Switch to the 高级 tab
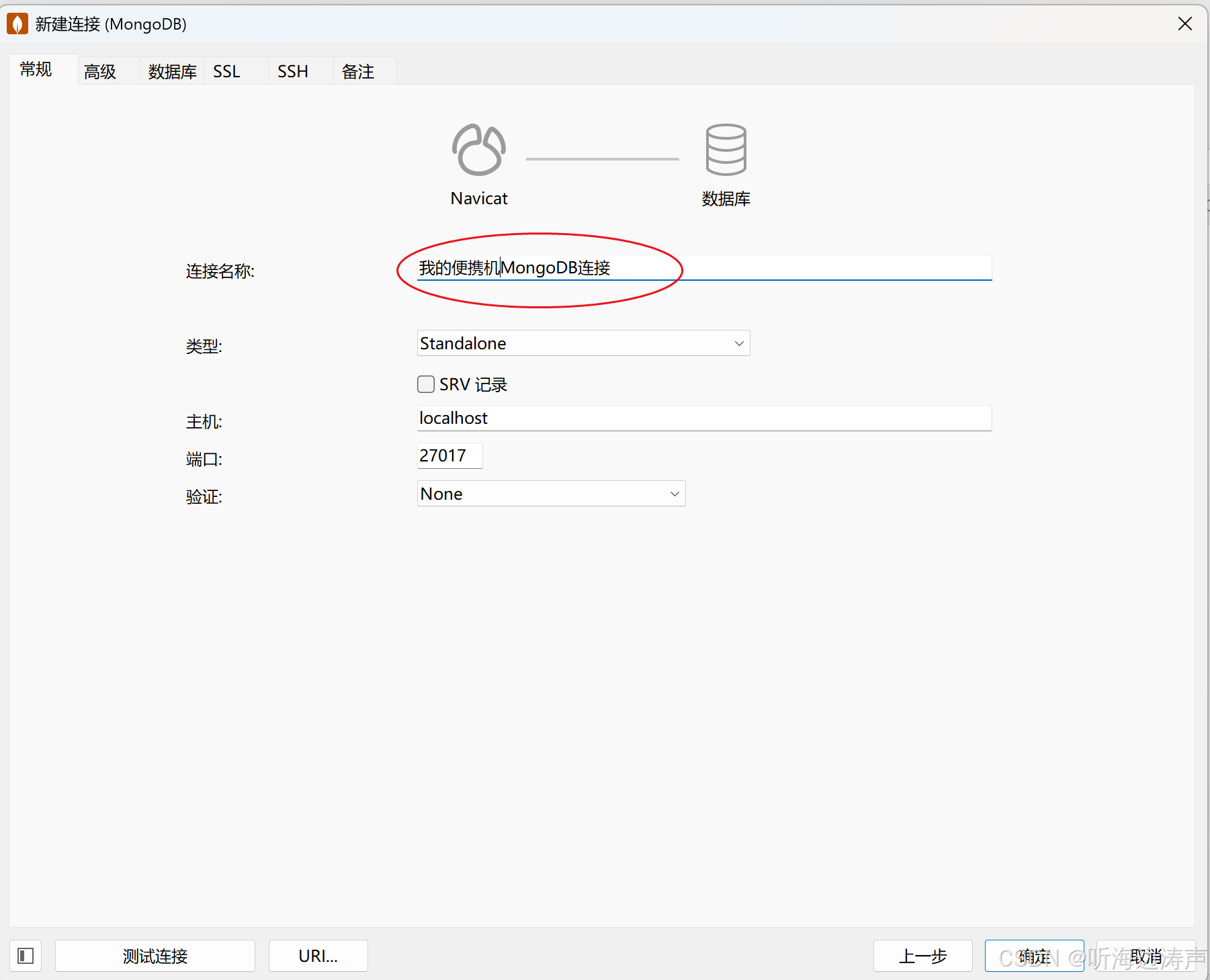Viewport: 1210px width, 980px height. coord(99,71)
